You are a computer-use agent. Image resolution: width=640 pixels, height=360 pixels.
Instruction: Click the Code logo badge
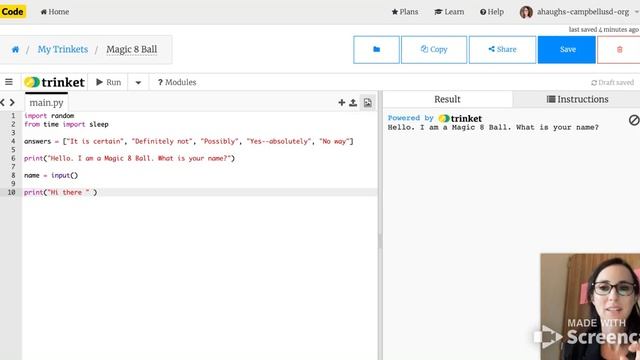(x=12, y=11)
